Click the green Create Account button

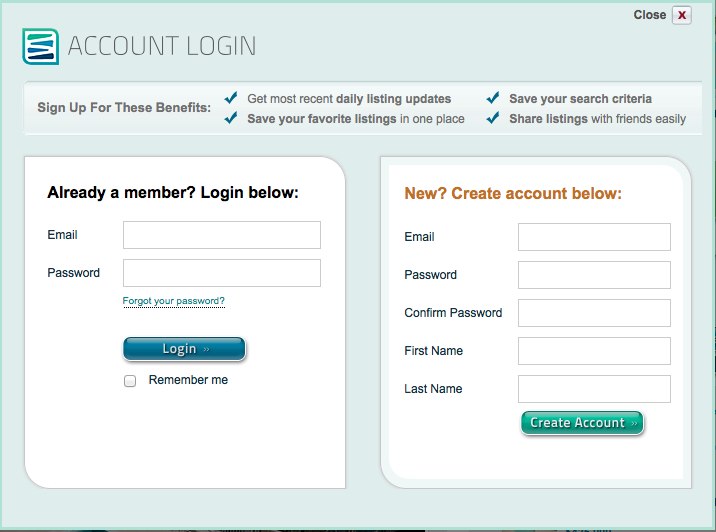[x=582, y=423]
